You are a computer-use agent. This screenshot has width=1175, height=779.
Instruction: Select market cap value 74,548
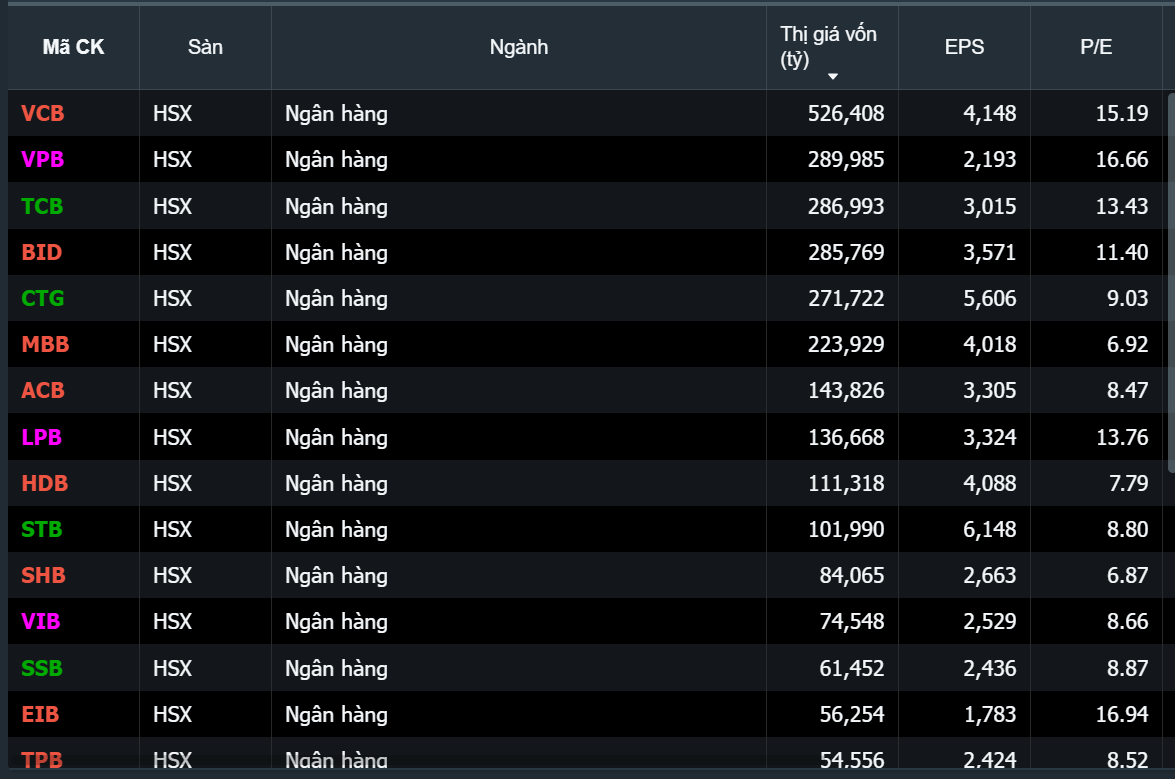(x=852, y=622)
